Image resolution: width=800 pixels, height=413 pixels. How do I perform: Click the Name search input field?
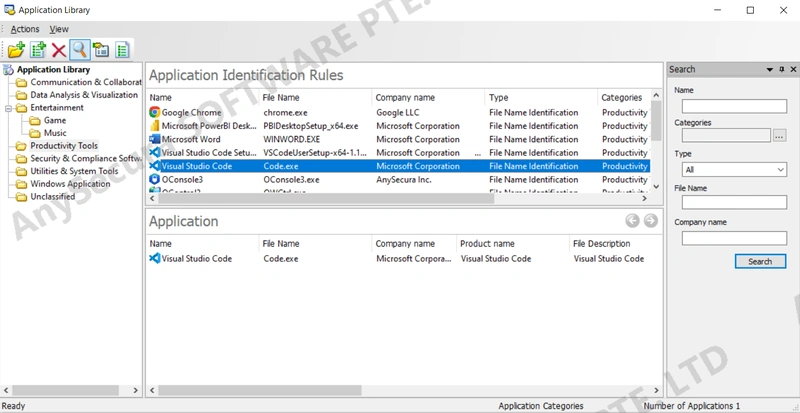coord(734,106)
